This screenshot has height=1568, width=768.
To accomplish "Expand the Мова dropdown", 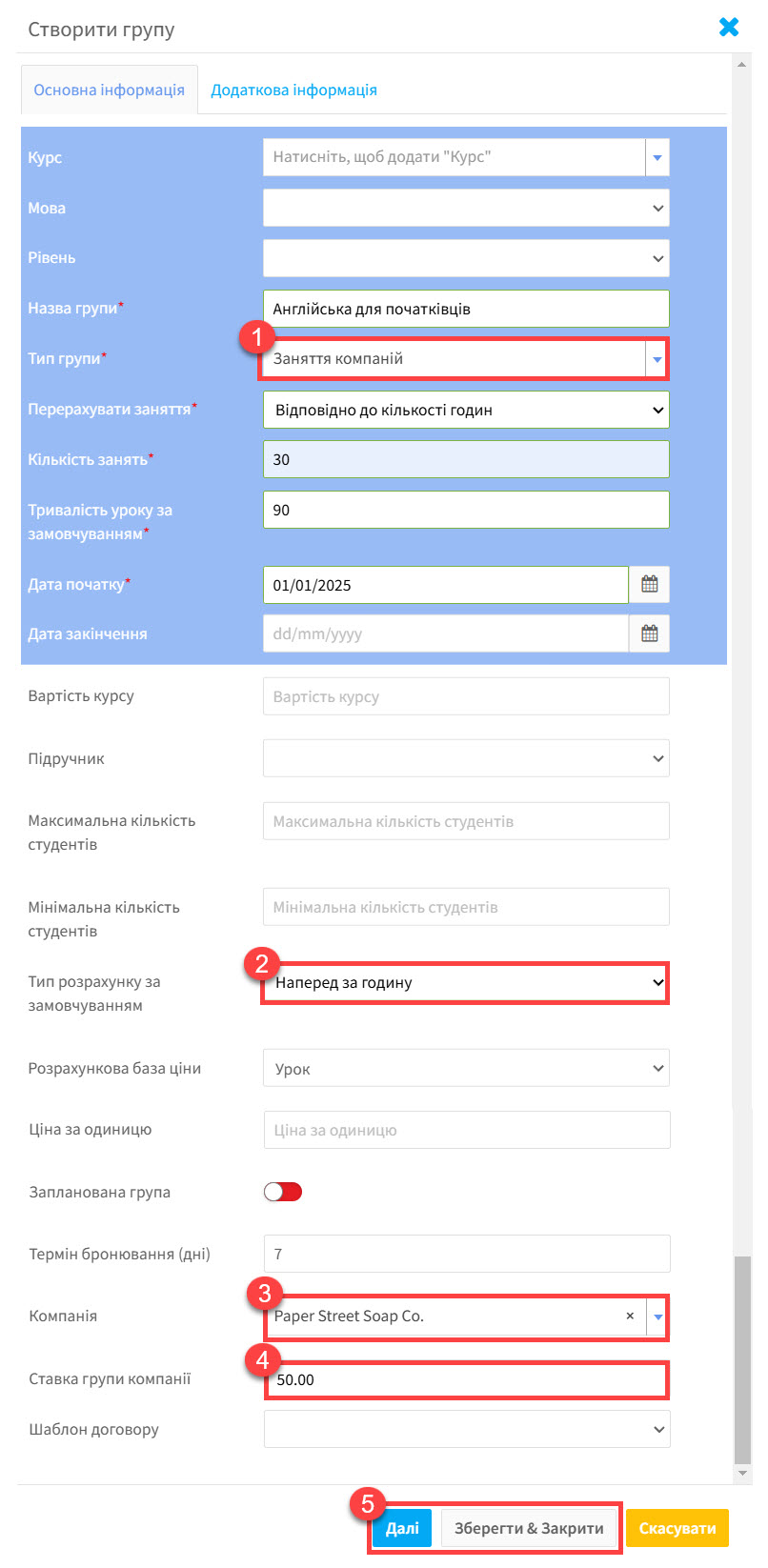I will [466, 208].
